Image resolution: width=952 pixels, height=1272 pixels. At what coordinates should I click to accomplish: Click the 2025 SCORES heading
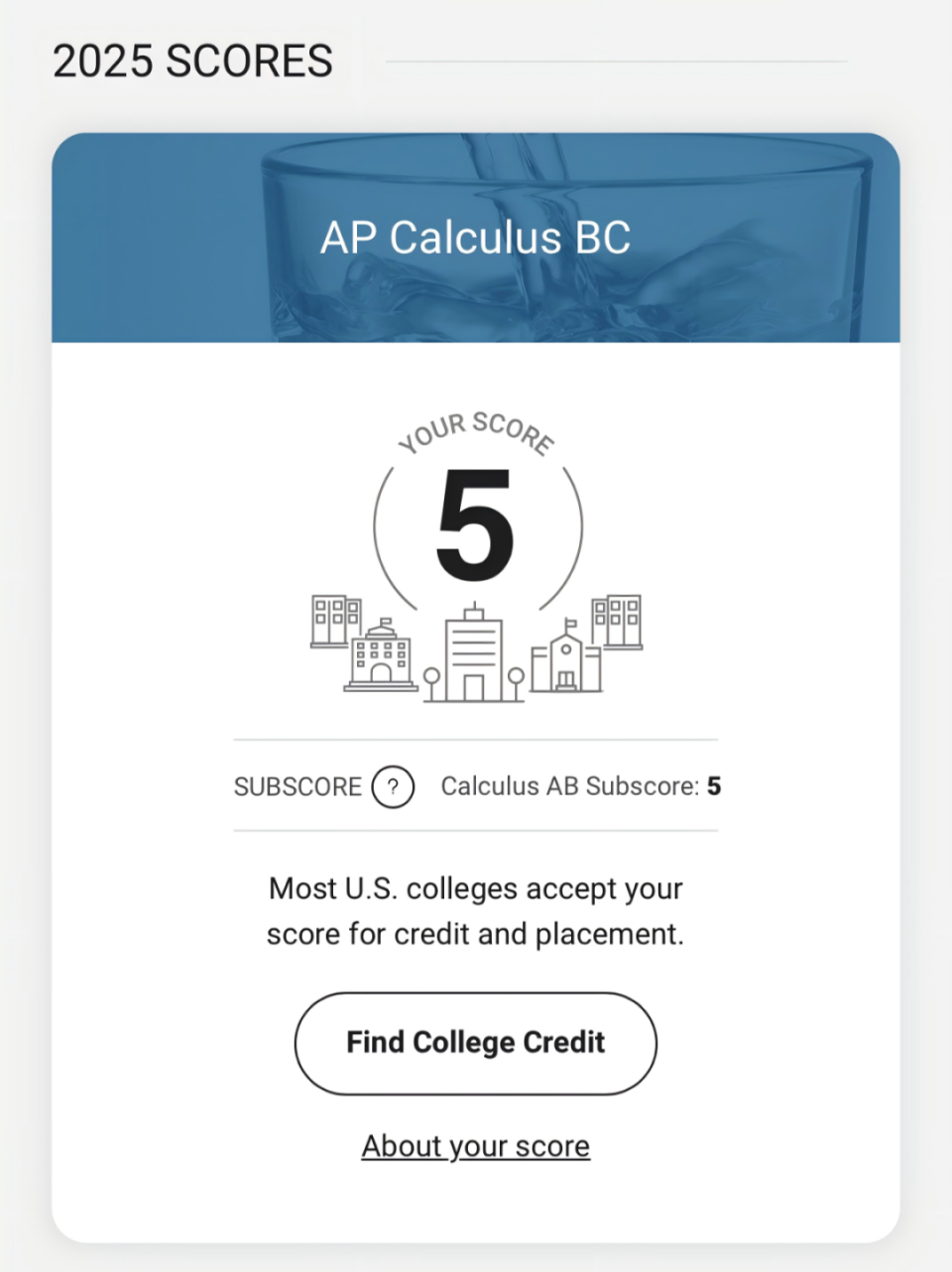point(192,61)
